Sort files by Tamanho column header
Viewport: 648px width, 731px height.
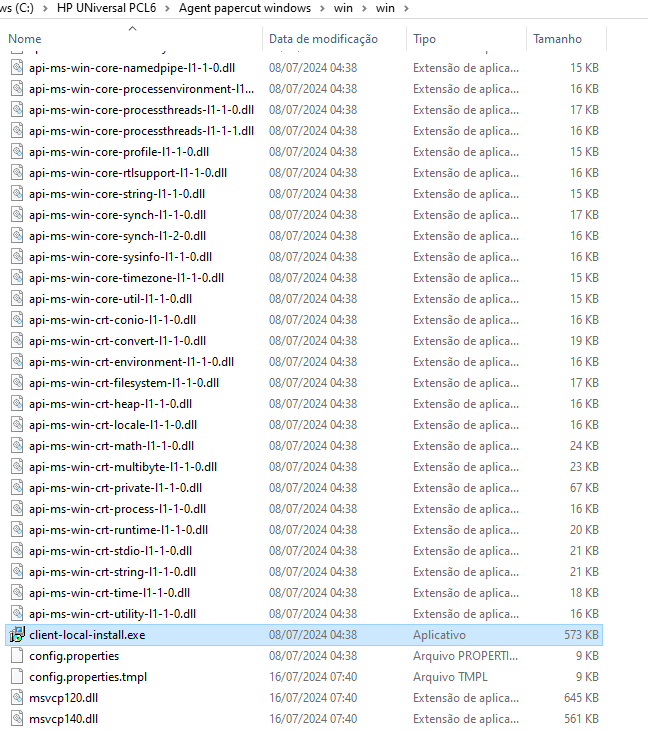(557, 39)
